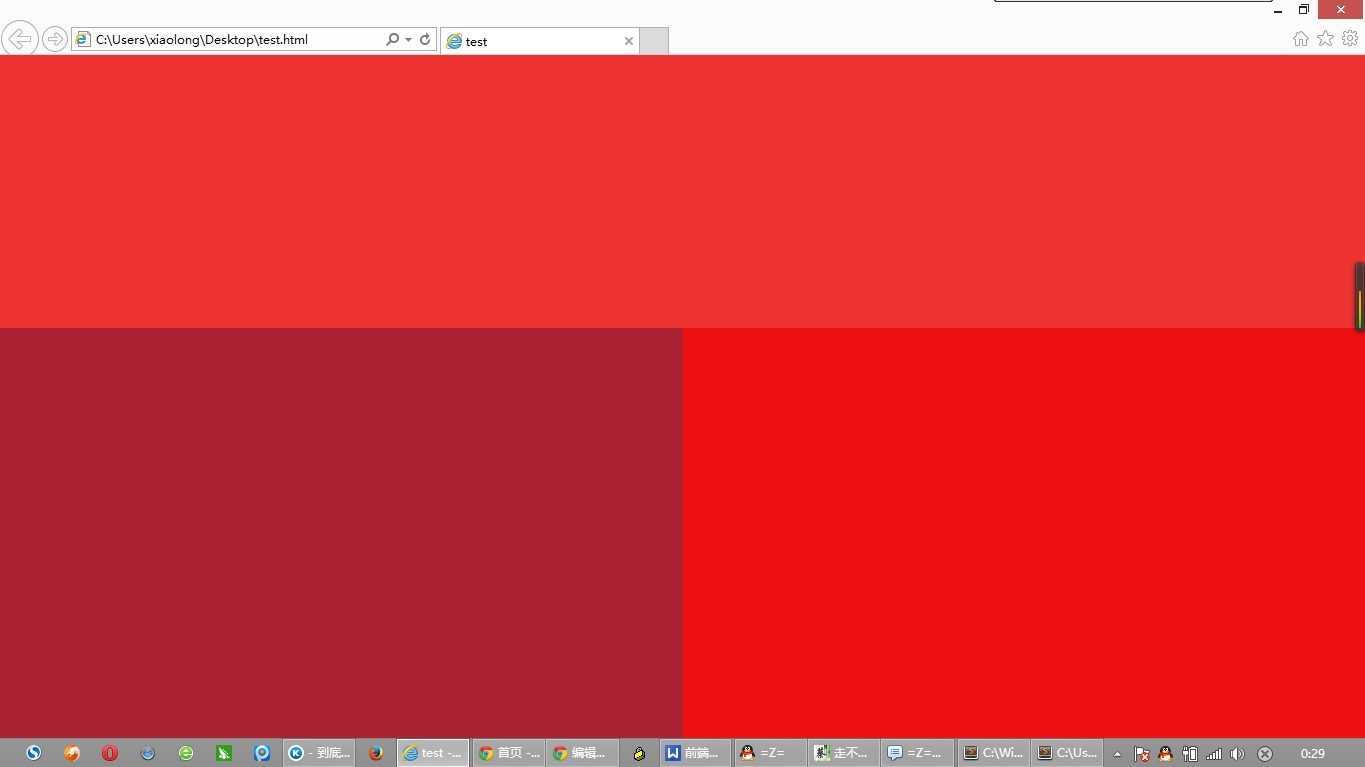Open the volume speaker tray icon
1365x767 pixels.
[1238, 754]
